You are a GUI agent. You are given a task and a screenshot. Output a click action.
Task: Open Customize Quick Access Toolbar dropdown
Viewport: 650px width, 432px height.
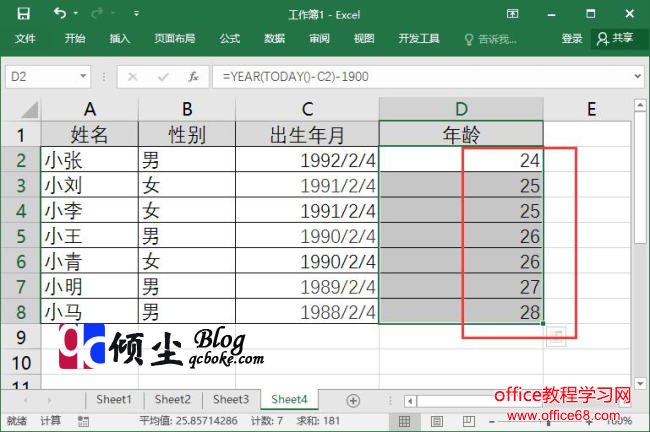(136, 14)
